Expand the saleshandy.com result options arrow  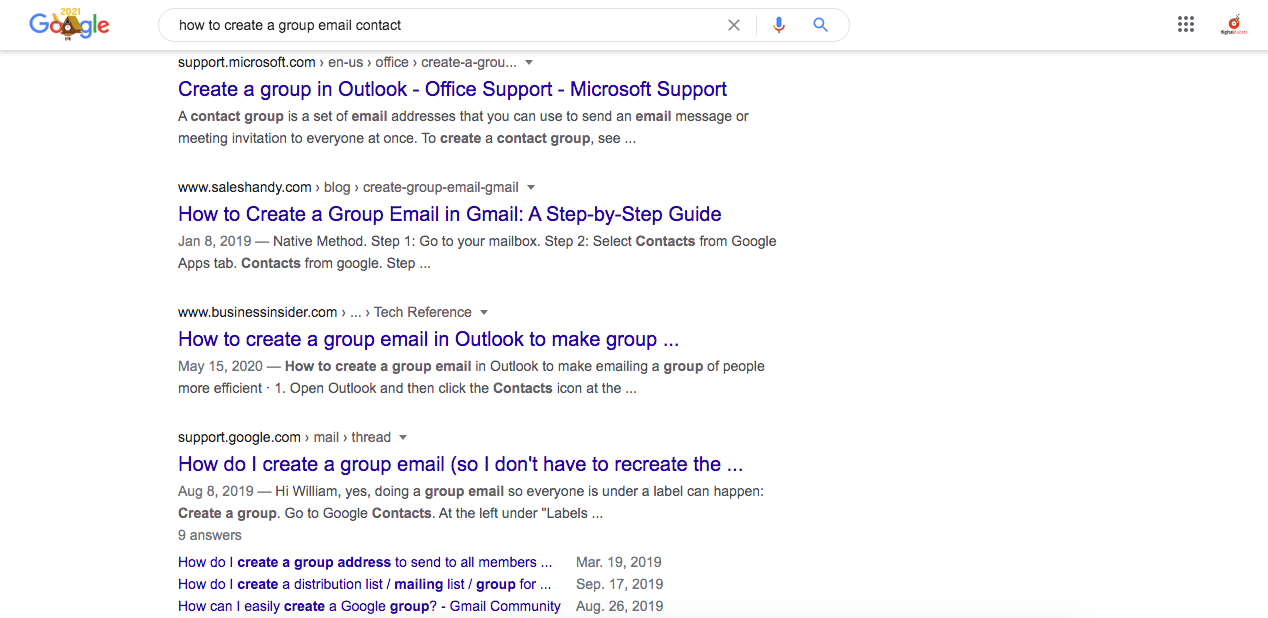point(531,187)
